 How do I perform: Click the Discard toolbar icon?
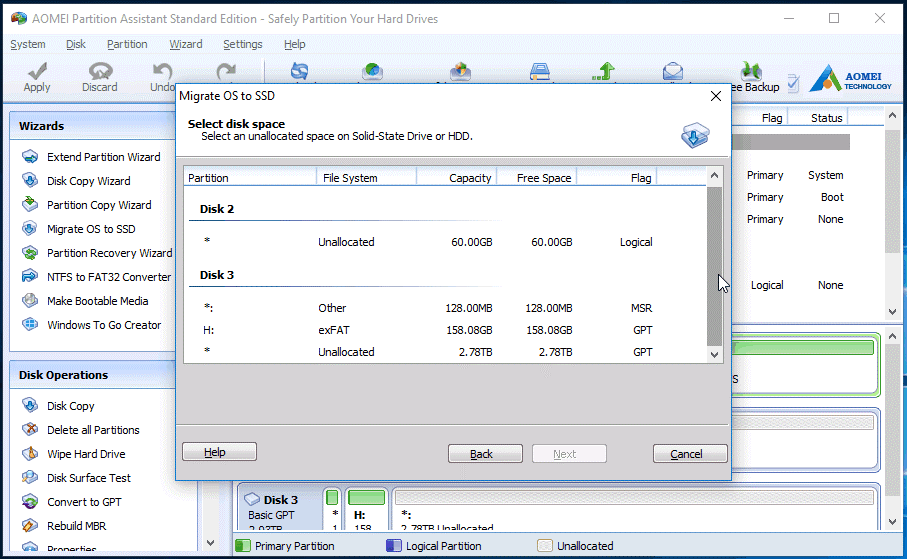click(x=100, y=71)
